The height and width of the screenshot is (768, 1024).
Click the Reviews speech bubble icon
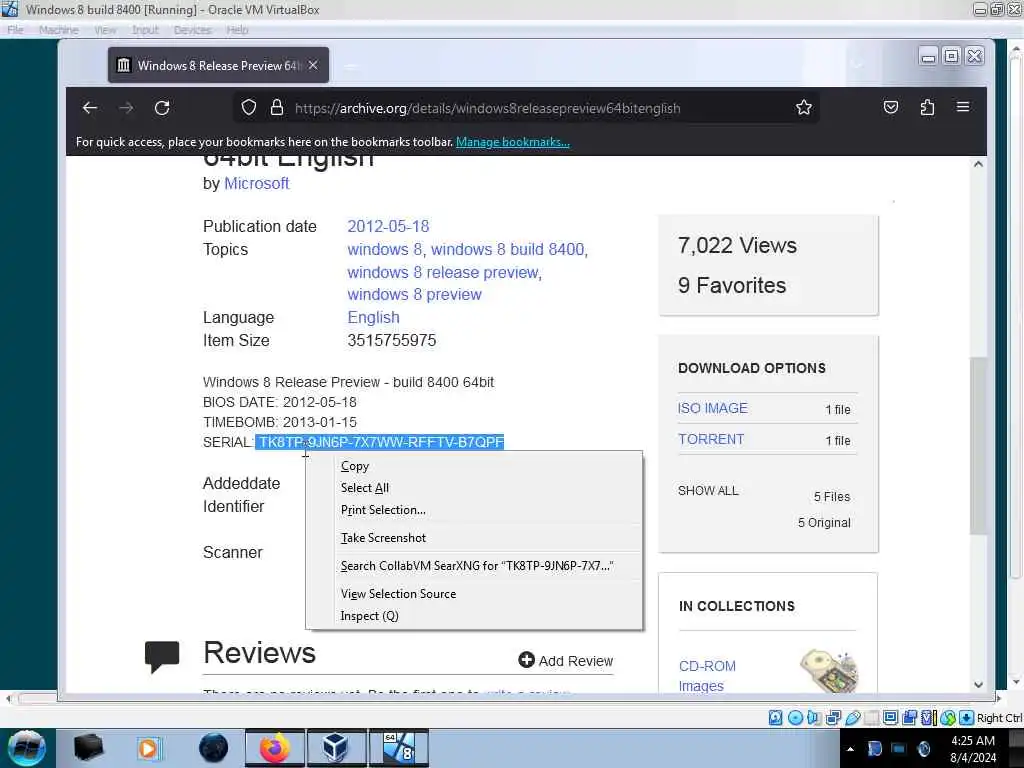pos(162,656)
